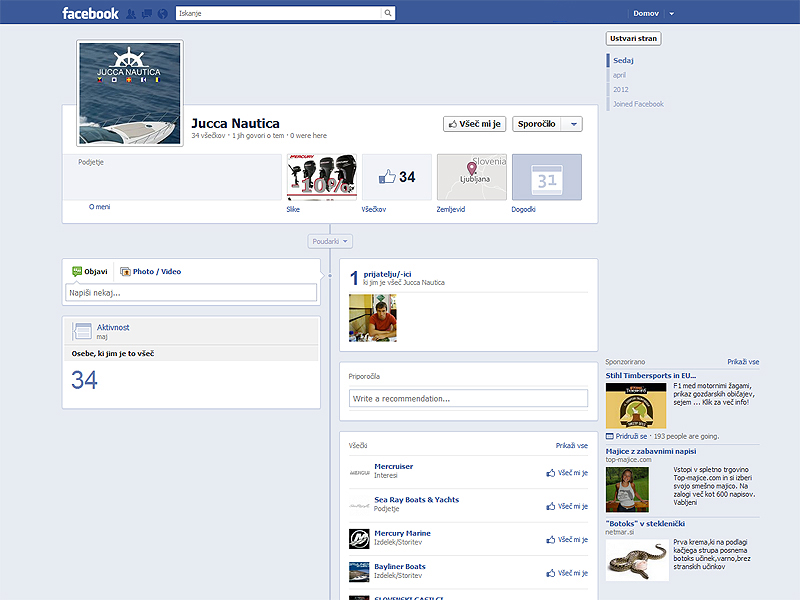Open the Zemljevid link
This screenshot has width=800, height=600.
tap(451, 209)
